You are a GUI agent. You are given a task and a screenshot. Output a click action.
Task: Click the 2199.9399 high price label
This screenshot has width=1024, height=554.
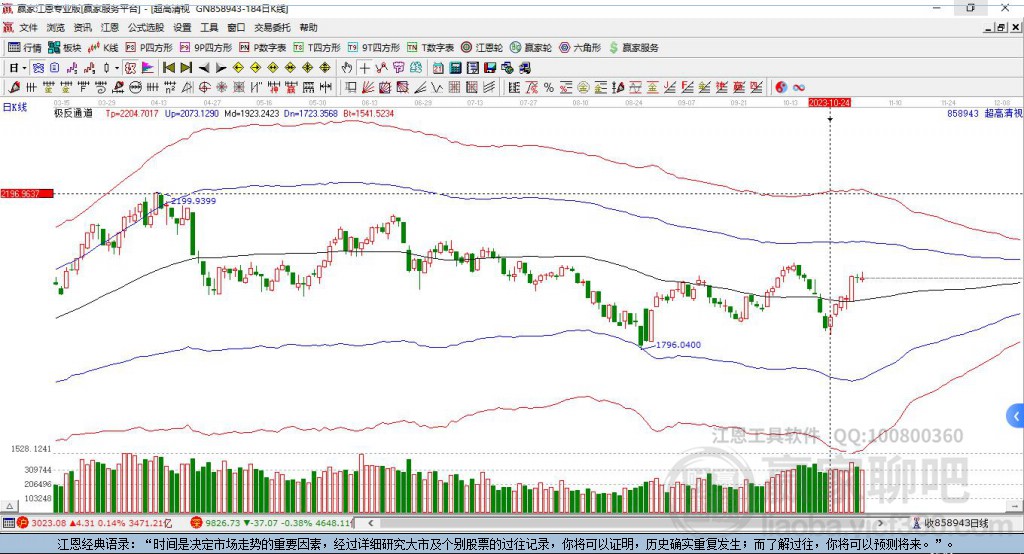(193, 201)
